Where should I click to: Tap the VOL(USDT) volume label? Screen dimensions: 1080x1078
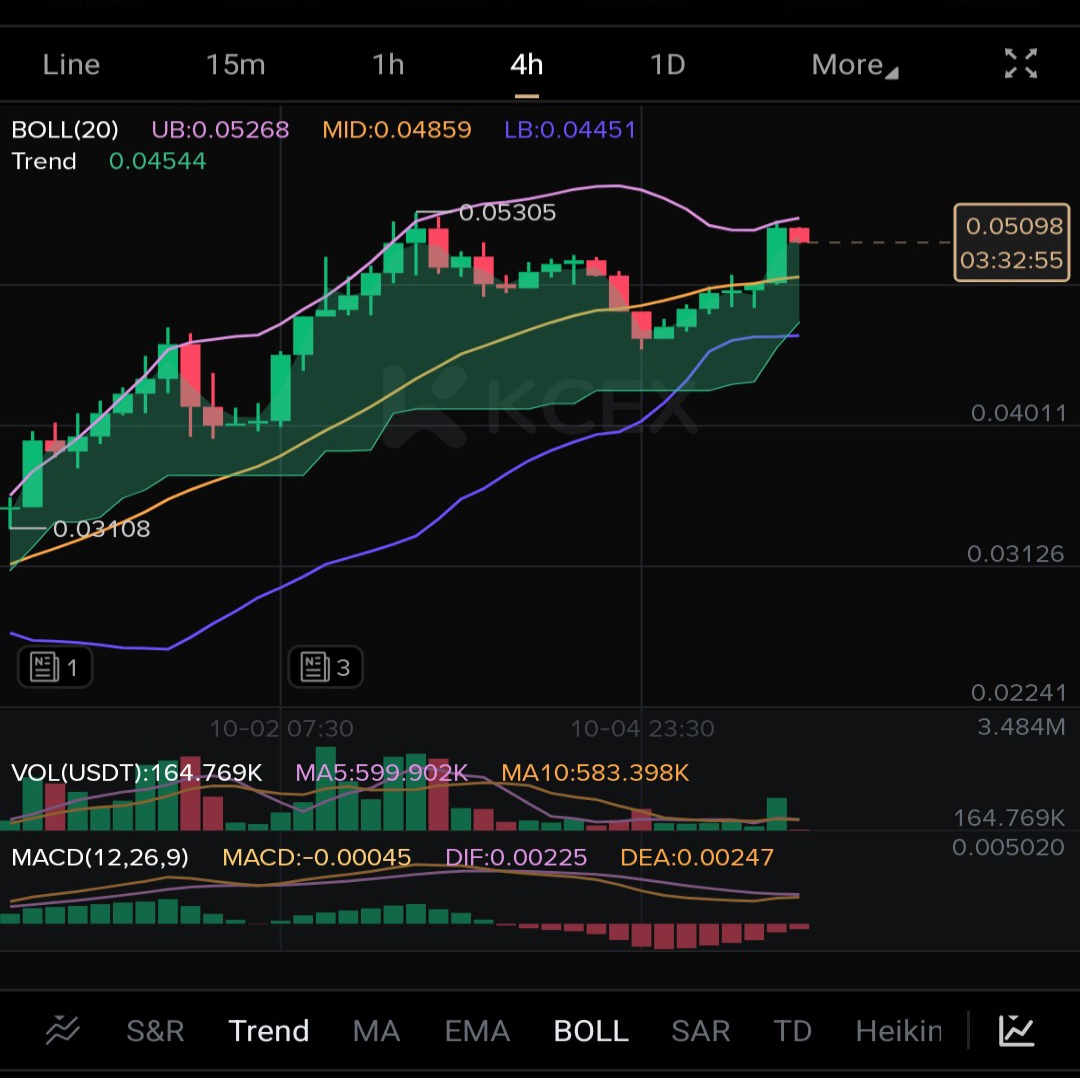point(136,772)
